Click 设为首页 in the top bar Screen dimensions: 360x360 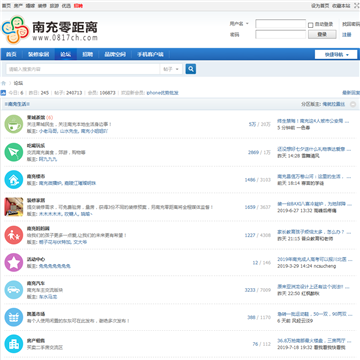click(x=320, y=6)
